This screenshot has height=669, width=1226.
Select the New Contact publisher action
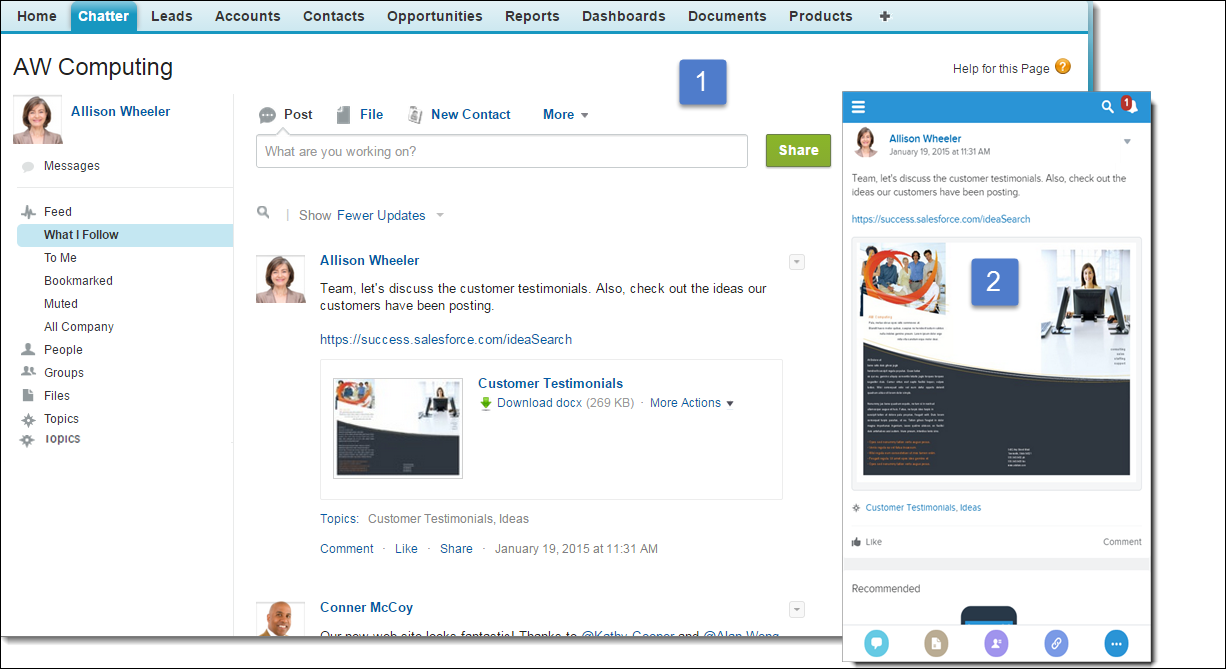tap(459, 115)
